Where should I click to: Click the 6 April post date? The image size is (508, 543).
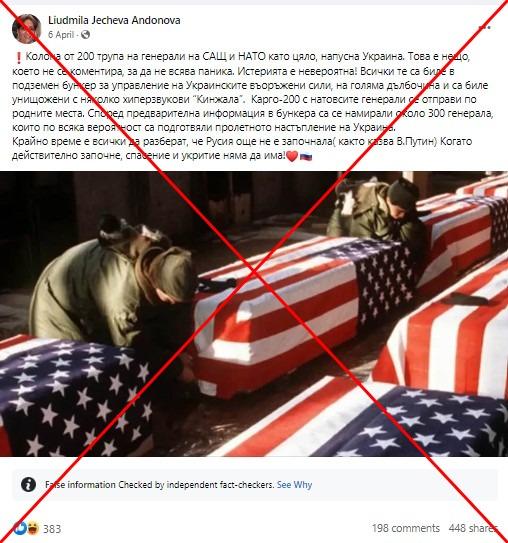tap(61, 35)
